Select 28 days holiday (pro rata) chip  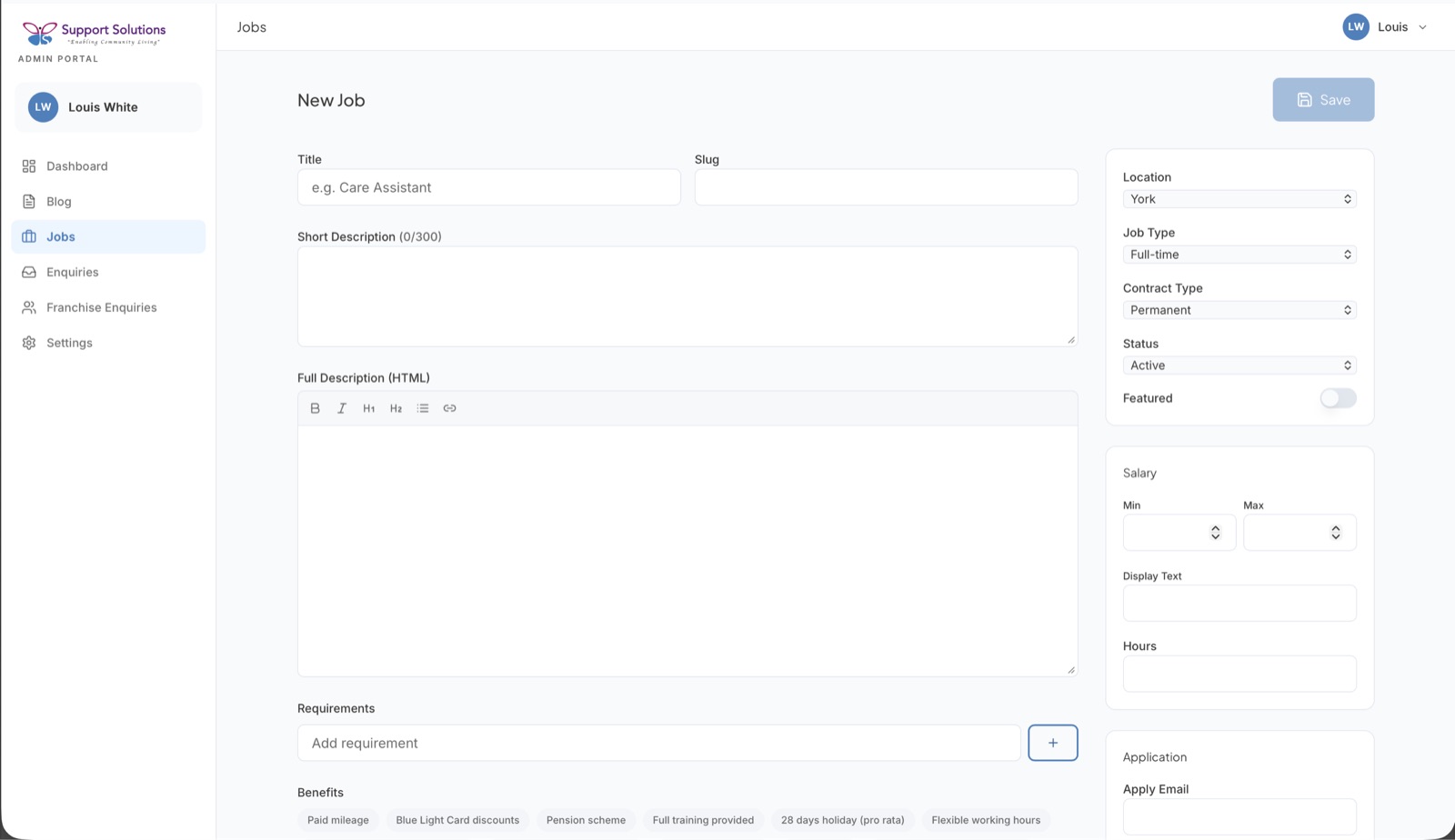843,820
